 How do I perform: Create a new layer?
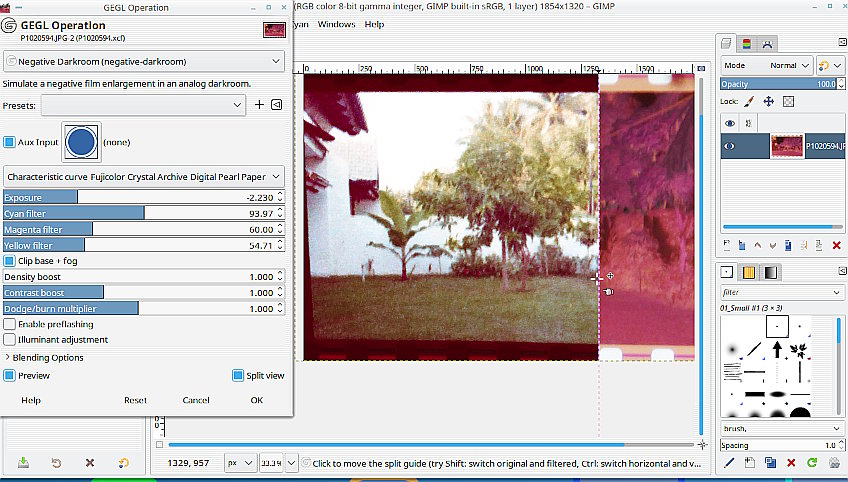click(x=726, y=246)
